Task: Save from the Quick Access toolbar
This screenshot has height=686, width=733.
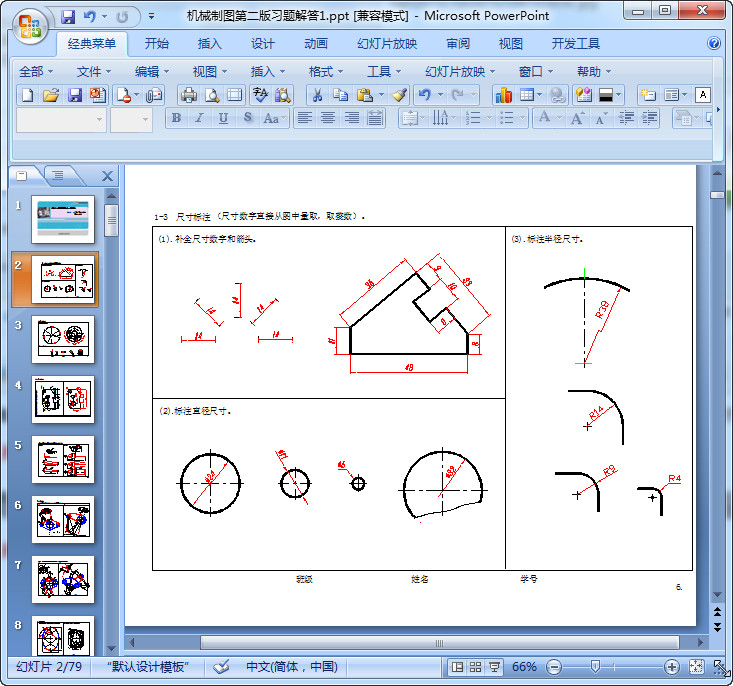Action: pos(68,17)
